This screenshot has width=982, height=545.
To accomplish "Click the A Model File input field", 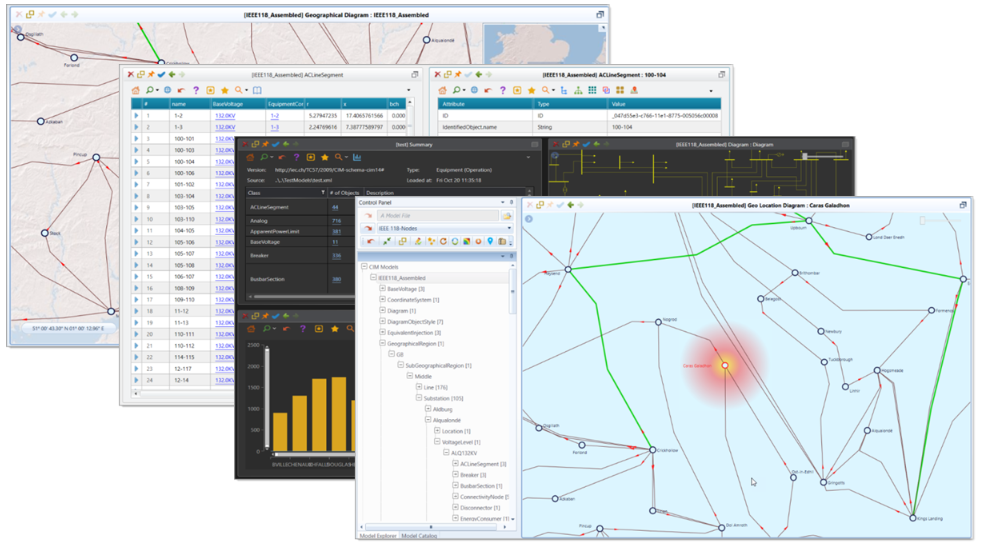I will tap(438, 215).
